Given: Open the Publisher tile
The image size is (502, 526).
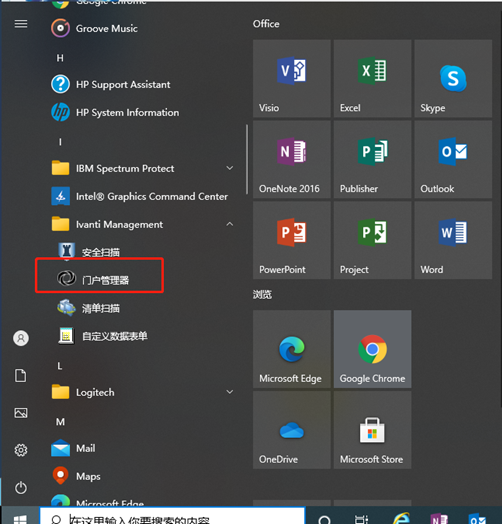Looking at the screenshot, I should 372,159.
